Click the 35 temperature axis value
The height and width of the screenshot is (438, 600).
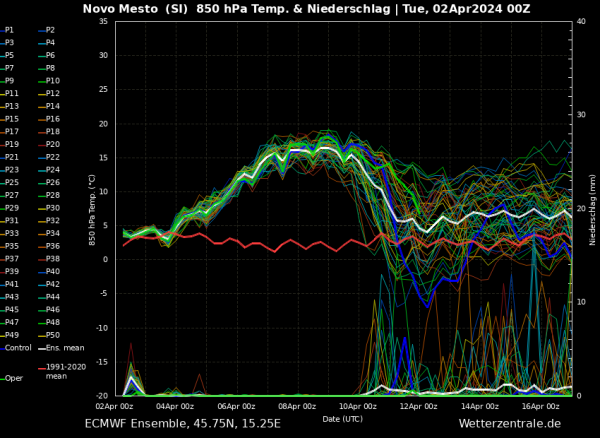point(103,21)
